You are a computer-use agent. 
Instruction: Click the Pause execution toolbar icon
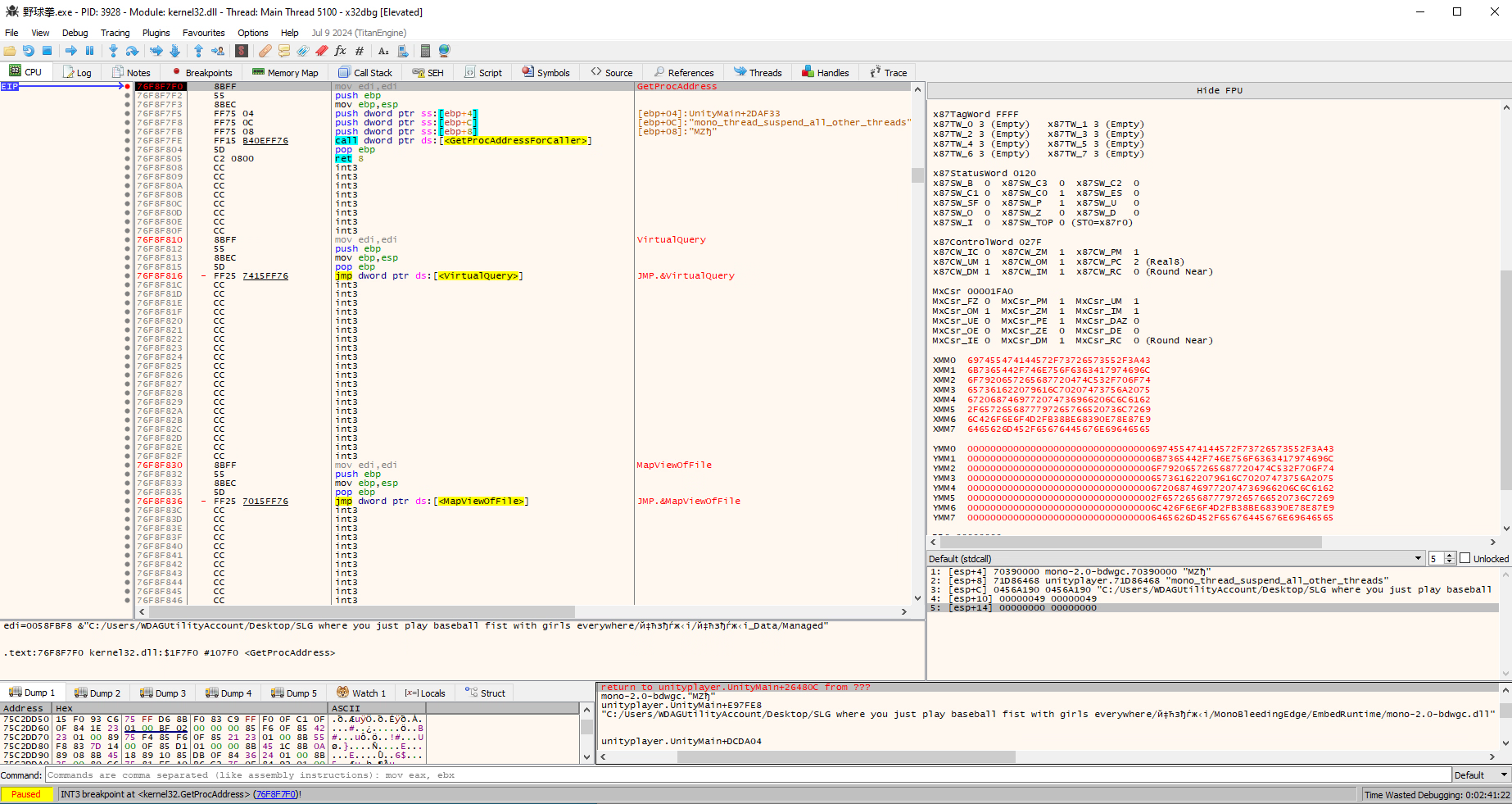90,51
